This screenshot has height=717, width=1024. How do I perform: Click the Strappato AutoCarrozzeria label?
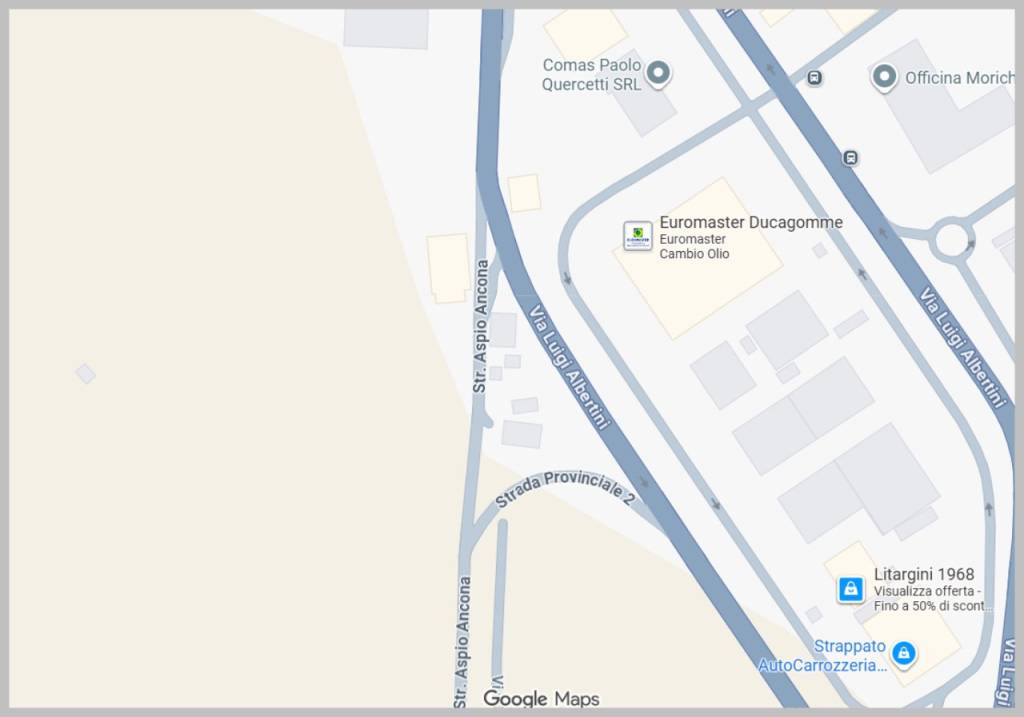tap(823, 656)
